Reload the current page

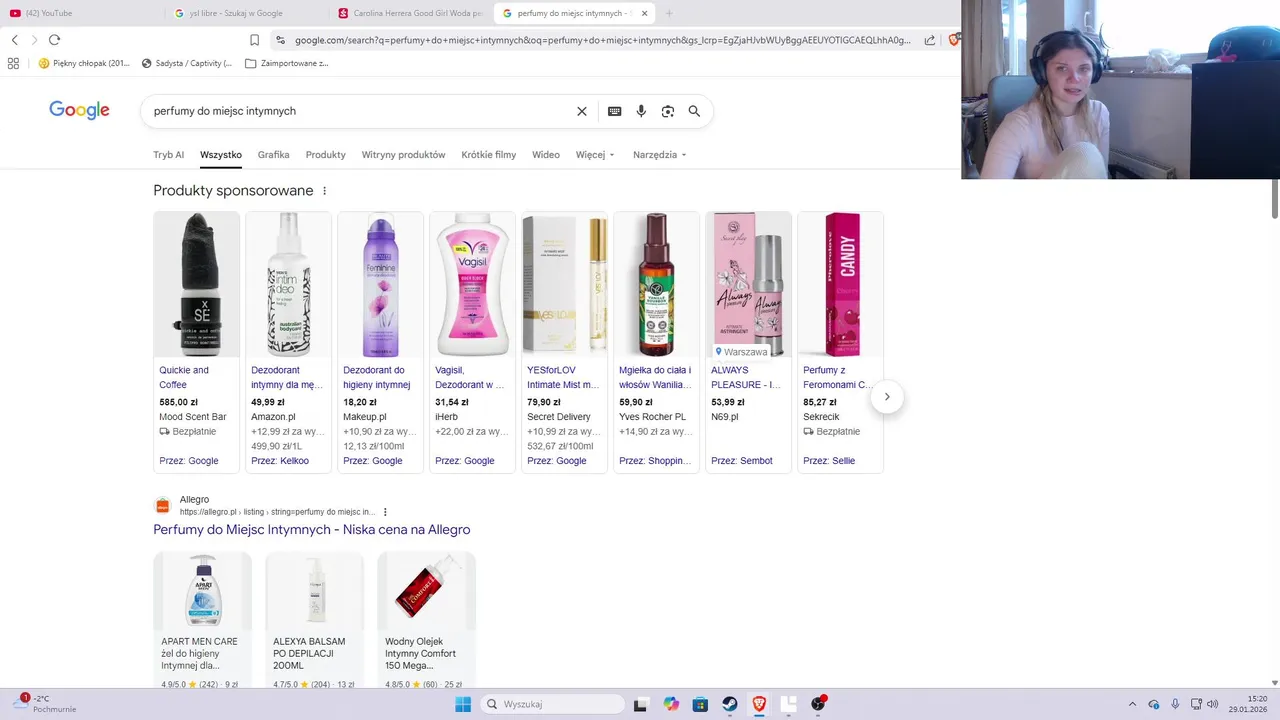pos(54,40)
